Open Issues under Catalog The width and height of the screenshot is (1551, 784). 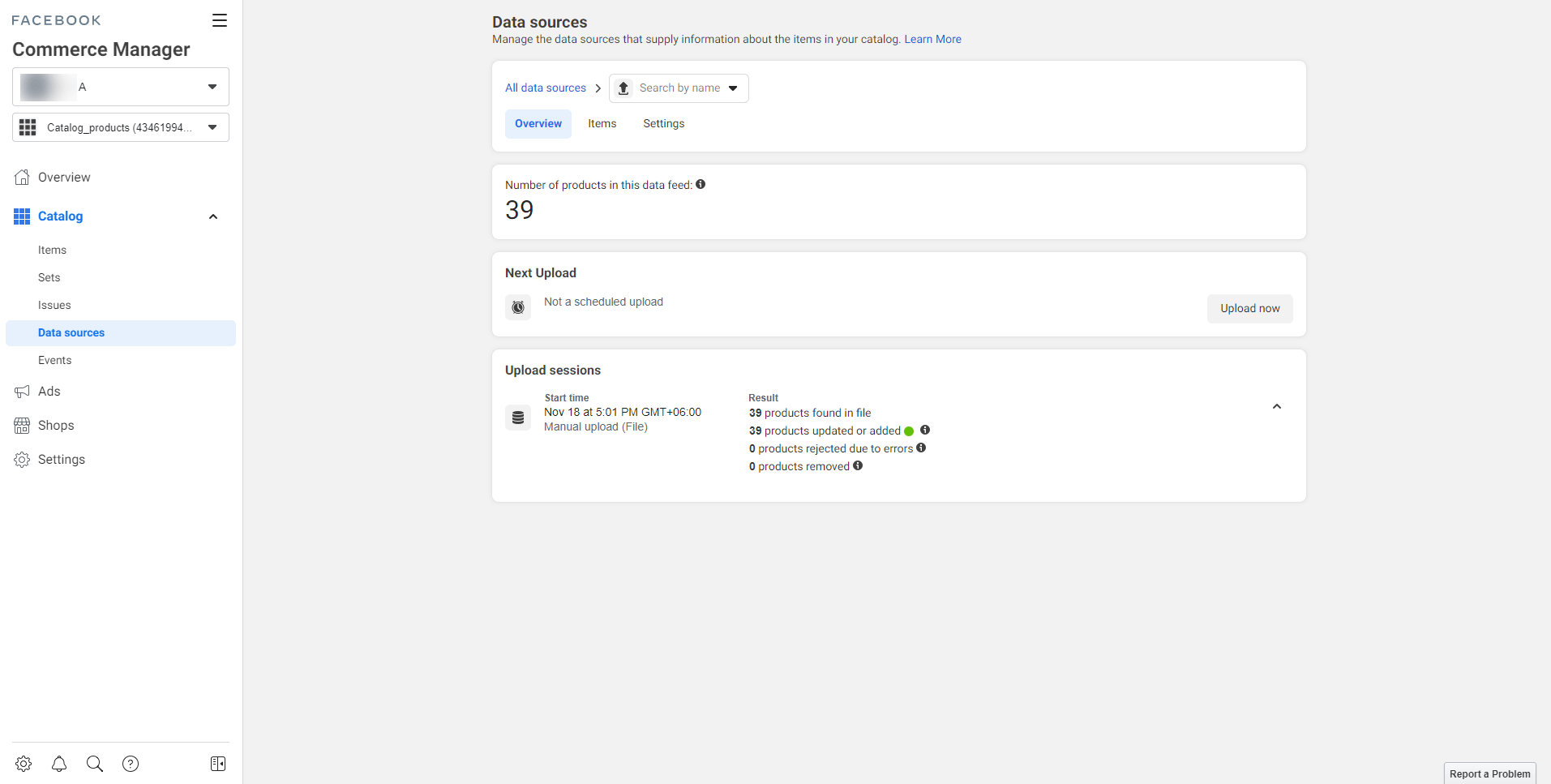click(x=54, y=306)
